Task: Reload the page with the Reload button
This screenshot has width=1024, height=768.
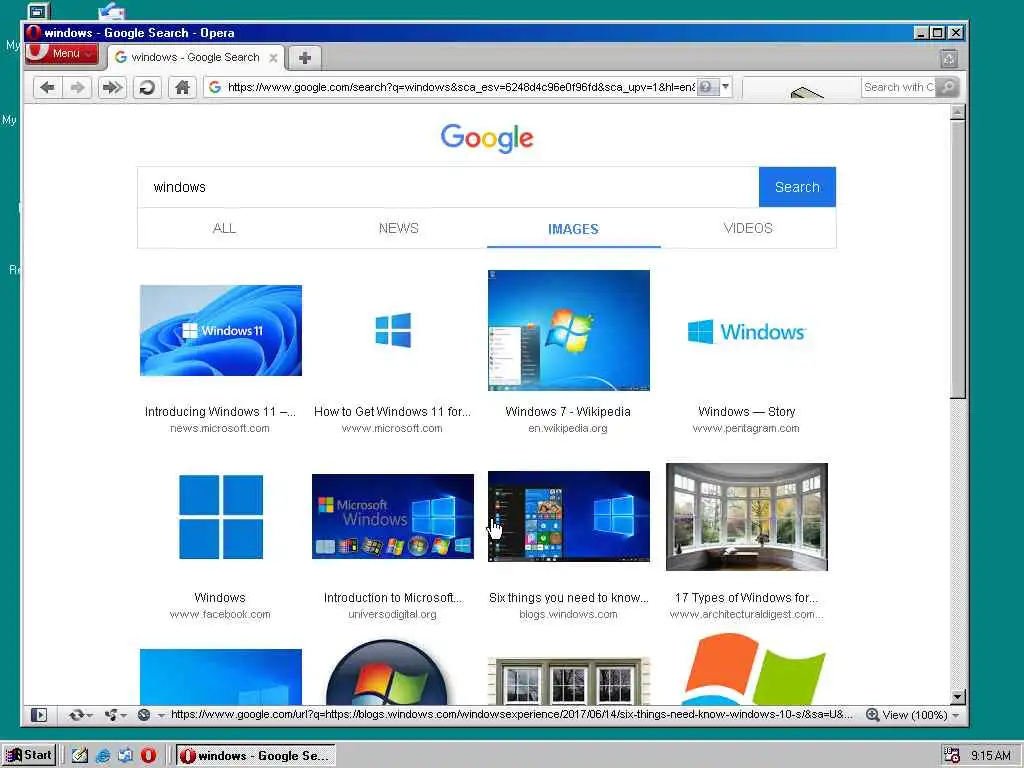Action: (148, 87)
